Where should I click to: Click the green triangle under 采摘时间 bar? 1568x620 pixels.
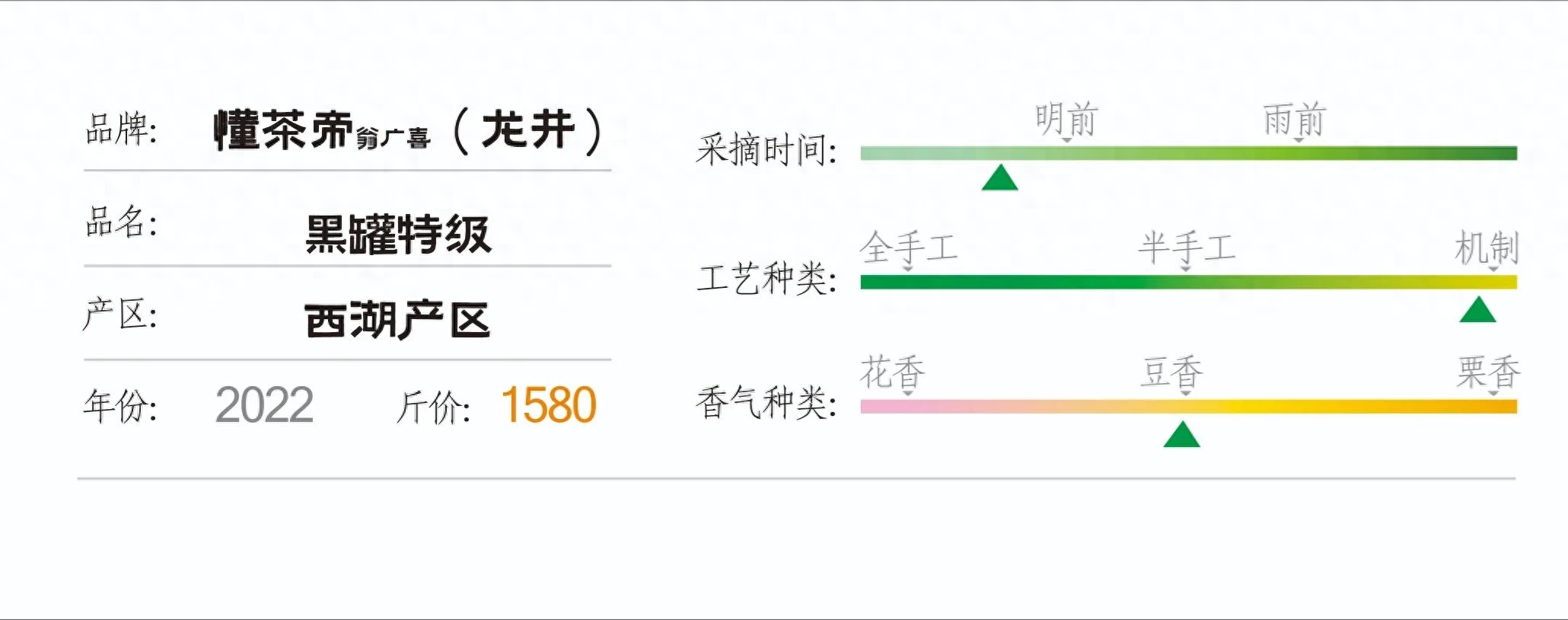point(999,177)
